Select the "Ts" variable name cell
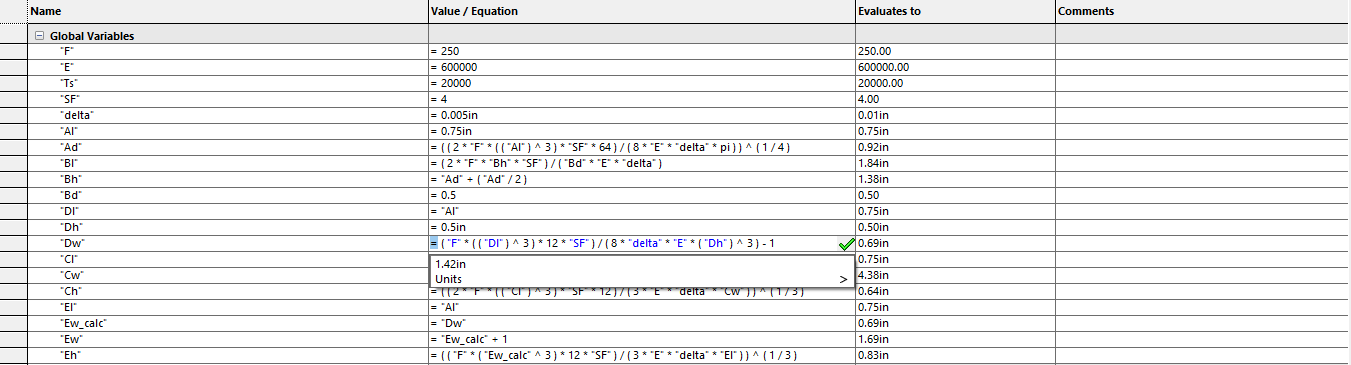The image size is (1351, 365). tap(227, 83)
